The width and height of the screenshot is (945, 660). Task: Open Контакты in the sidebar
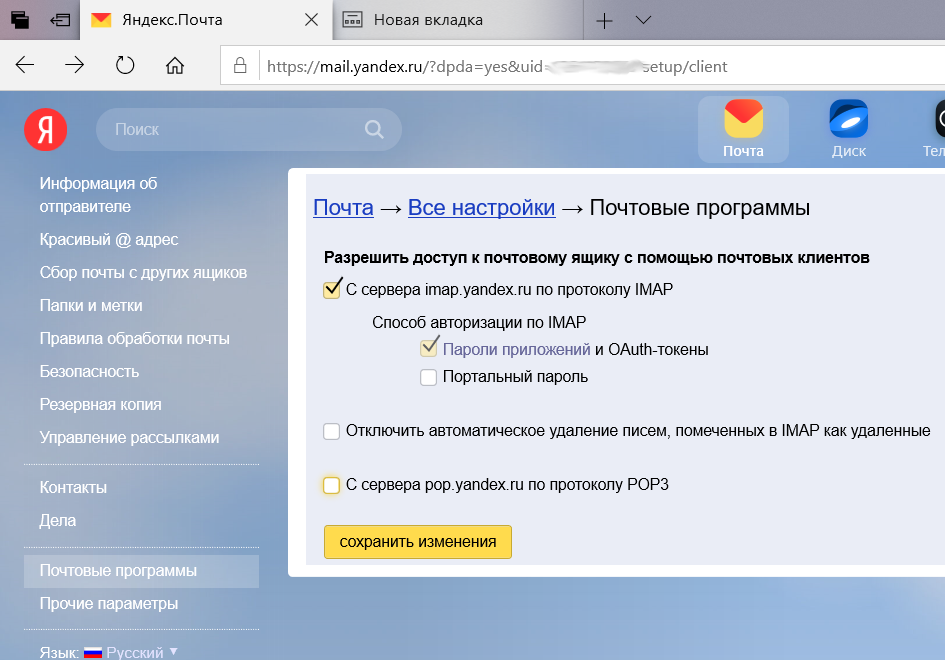(73, 488)
